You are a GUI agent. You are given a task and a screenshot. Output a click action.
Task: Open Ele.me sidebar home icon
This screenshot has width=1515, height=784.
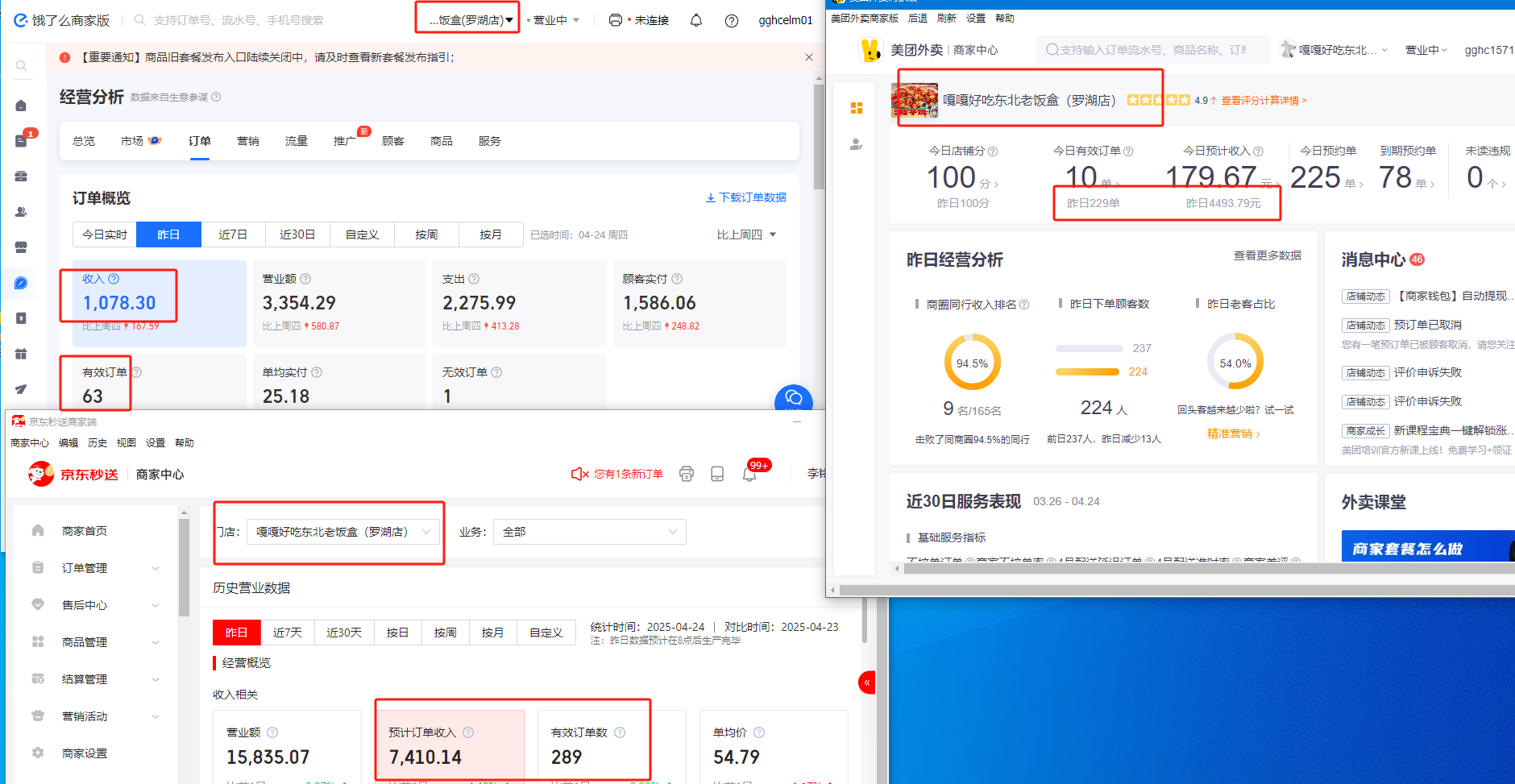(x=22, y=106)
